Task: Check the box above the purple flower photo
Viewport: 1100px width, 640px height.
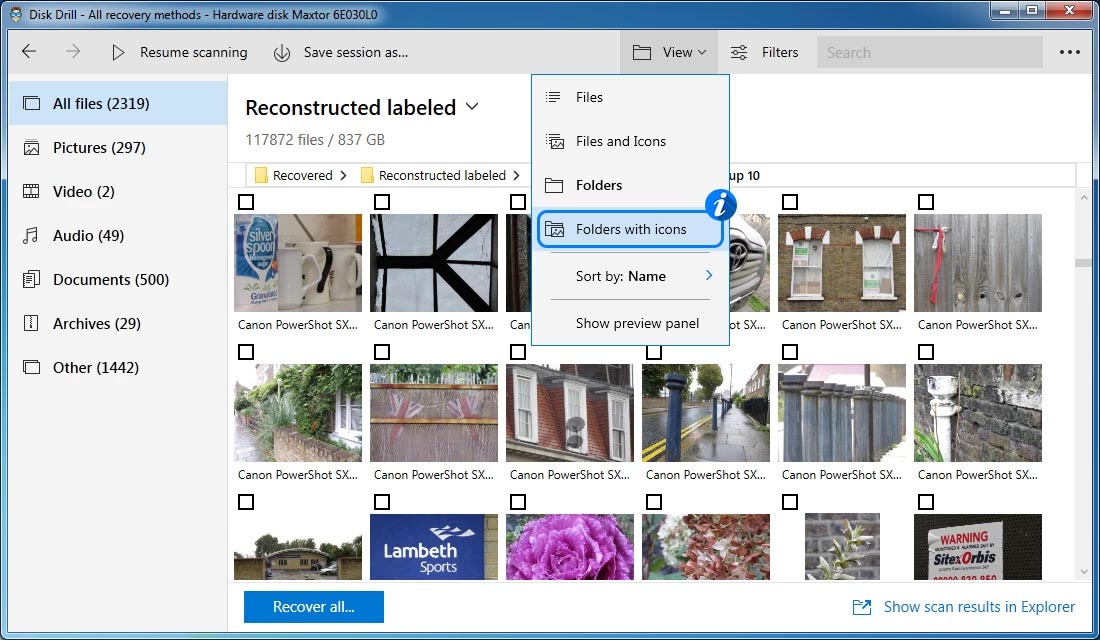Action: pyautogui.click(x=518, y=502)
